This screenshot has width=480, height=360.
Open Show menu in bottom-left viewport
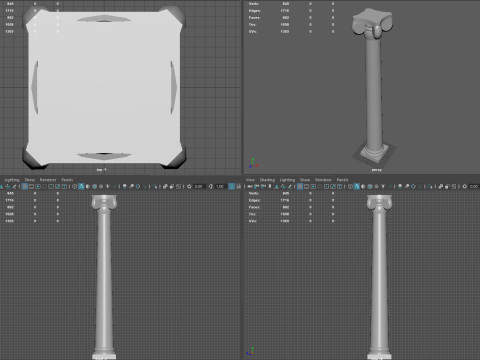pyautogui.click(x=30, y=180)
